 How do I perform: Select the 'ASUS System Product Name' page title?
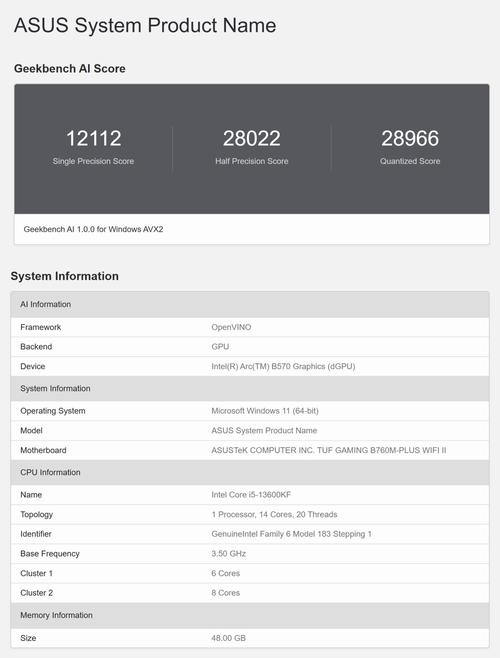pyautogui.click(x=145, y=26)
